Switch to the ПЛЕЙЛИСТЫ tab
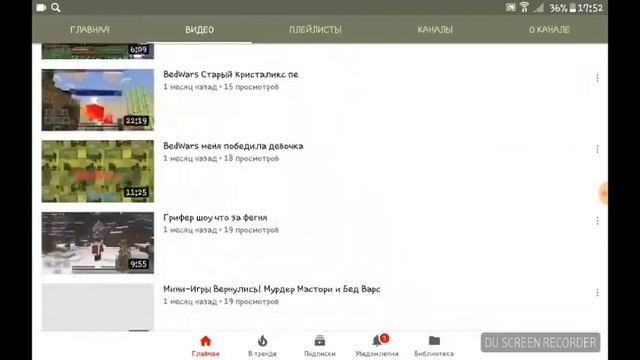 (x=316, y=29)
